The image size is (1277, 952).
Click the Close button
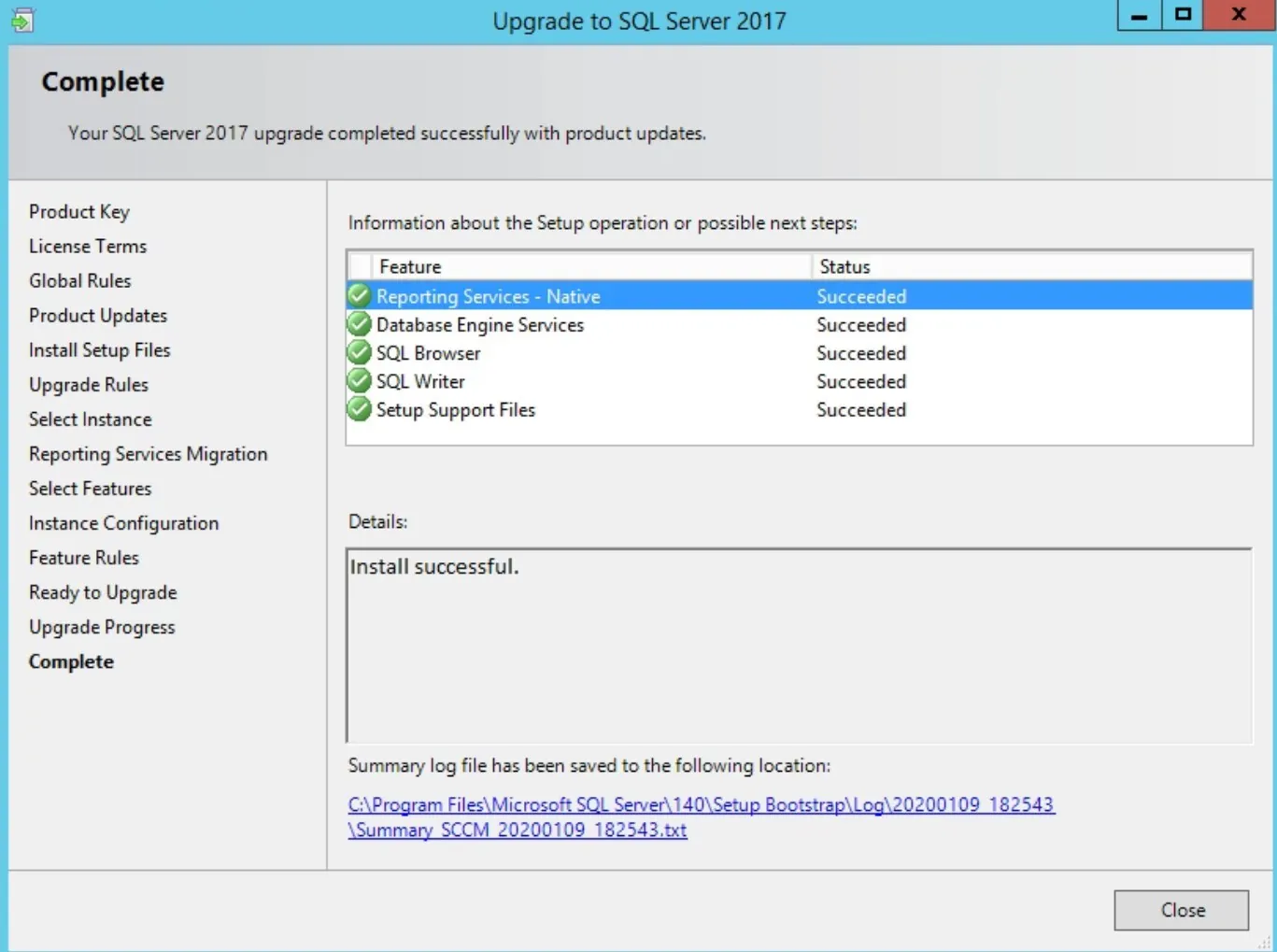pos(1181,910)
